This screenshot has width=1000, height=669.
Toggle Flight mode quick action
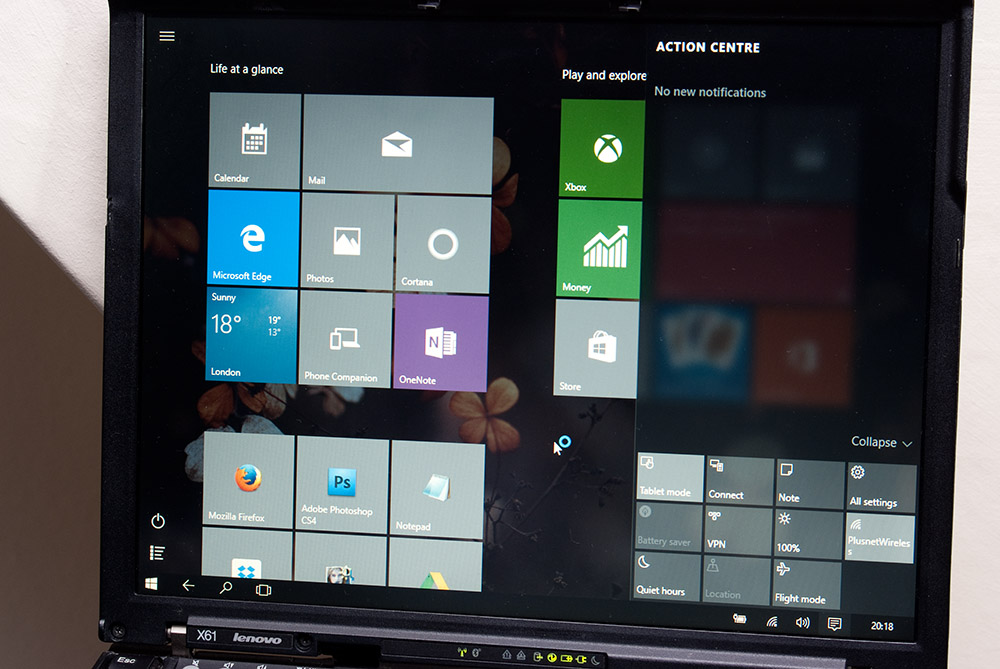click(x=806, y=584)
